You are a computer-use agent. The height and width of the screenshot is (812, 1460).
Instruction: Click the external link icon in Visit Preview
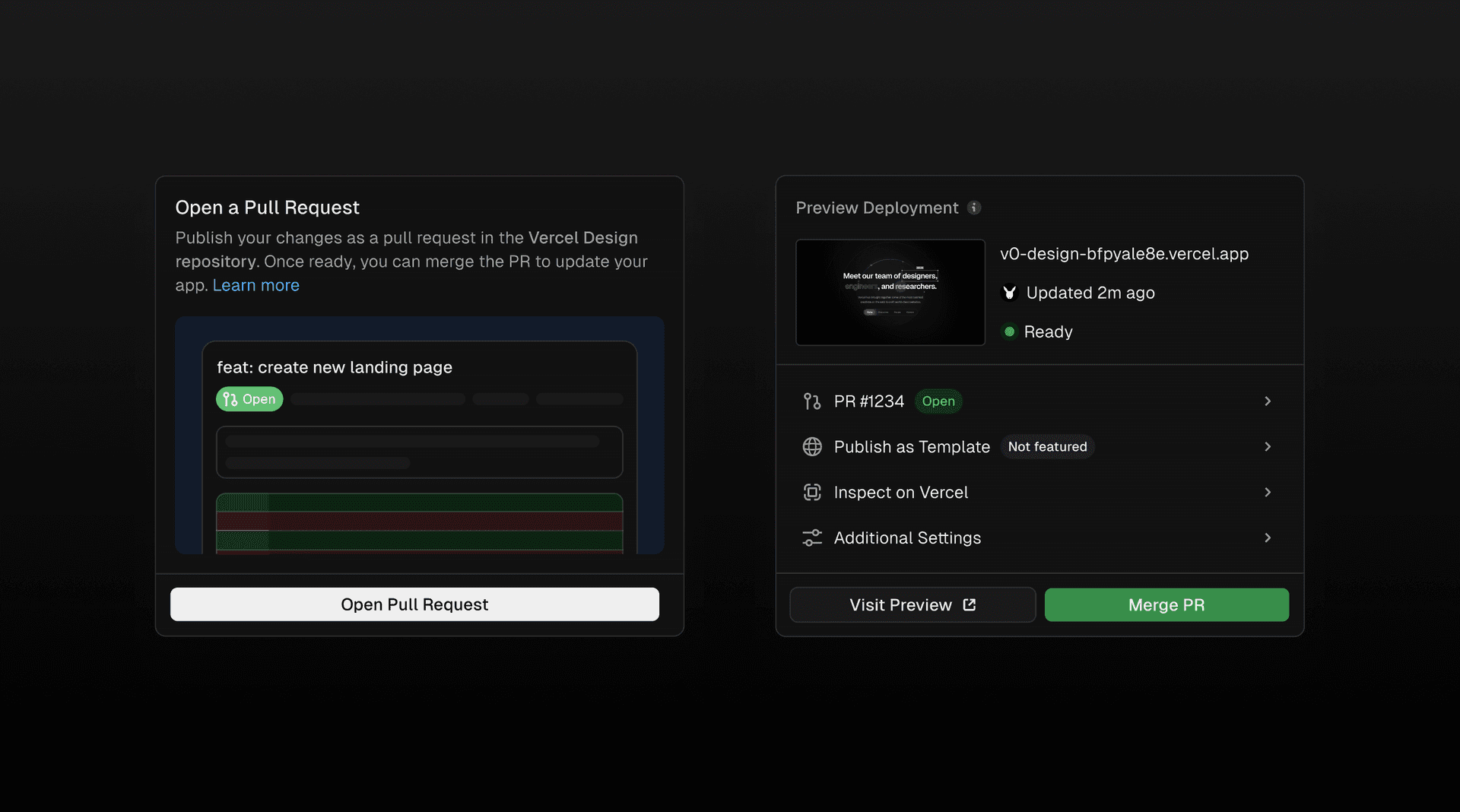(970, 605)
